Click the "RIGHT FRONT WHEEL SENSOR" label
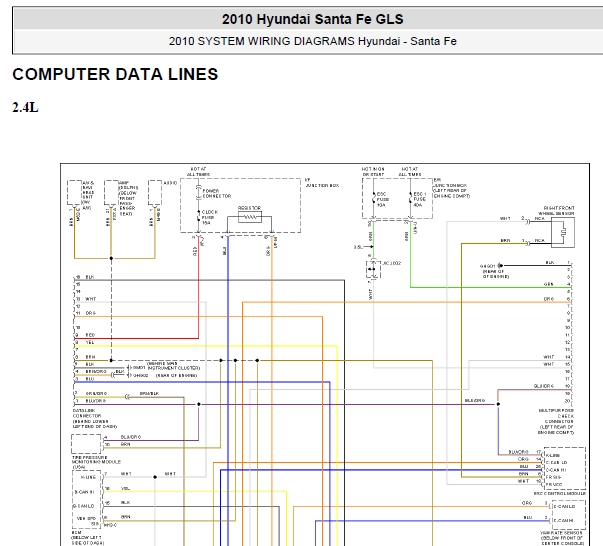The width and height of the screenshot is (603, 546). (558, 210)
